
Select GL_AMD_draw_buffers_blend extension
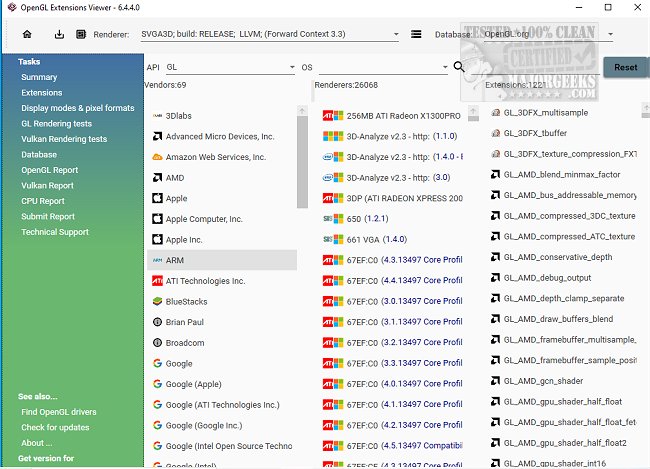(563, 319)
